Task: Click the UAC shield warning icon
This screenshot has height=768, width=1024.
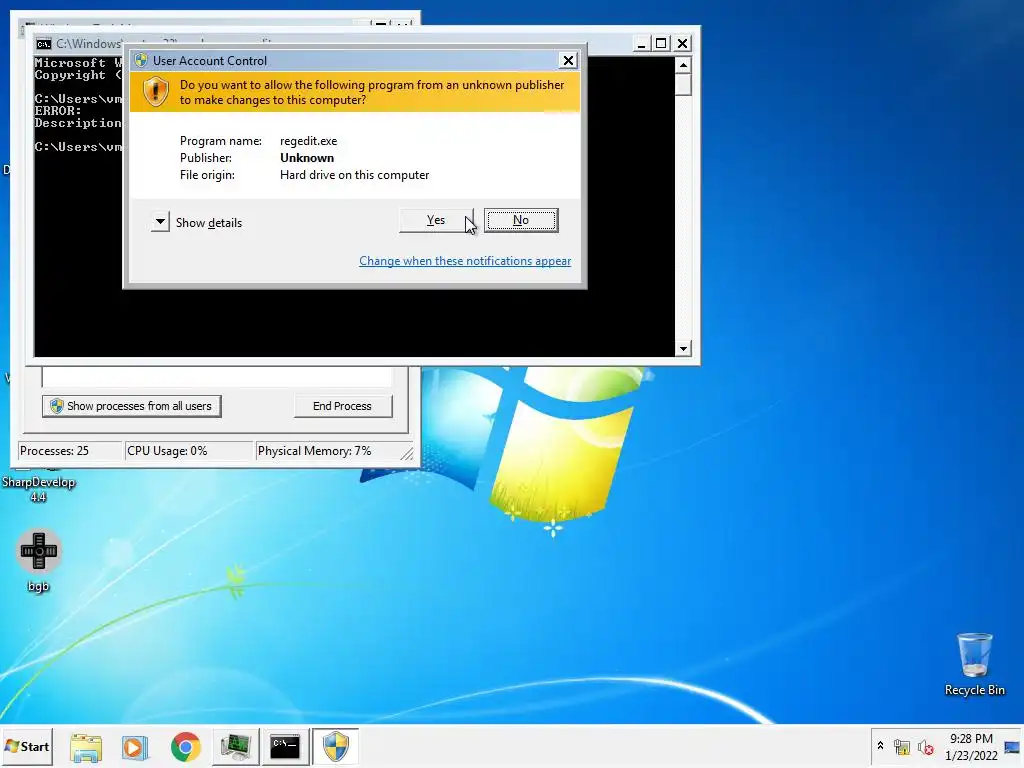Action: [x=155, y=91]
